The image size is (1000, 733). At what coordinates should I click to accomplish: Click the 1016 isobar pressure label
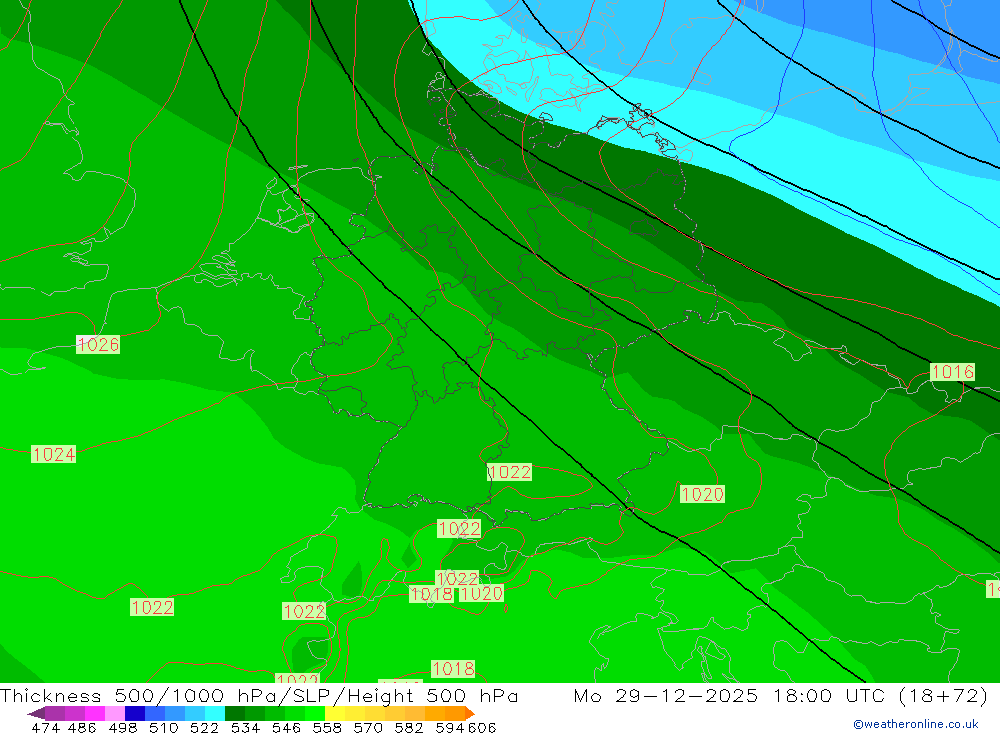(952, 372)
